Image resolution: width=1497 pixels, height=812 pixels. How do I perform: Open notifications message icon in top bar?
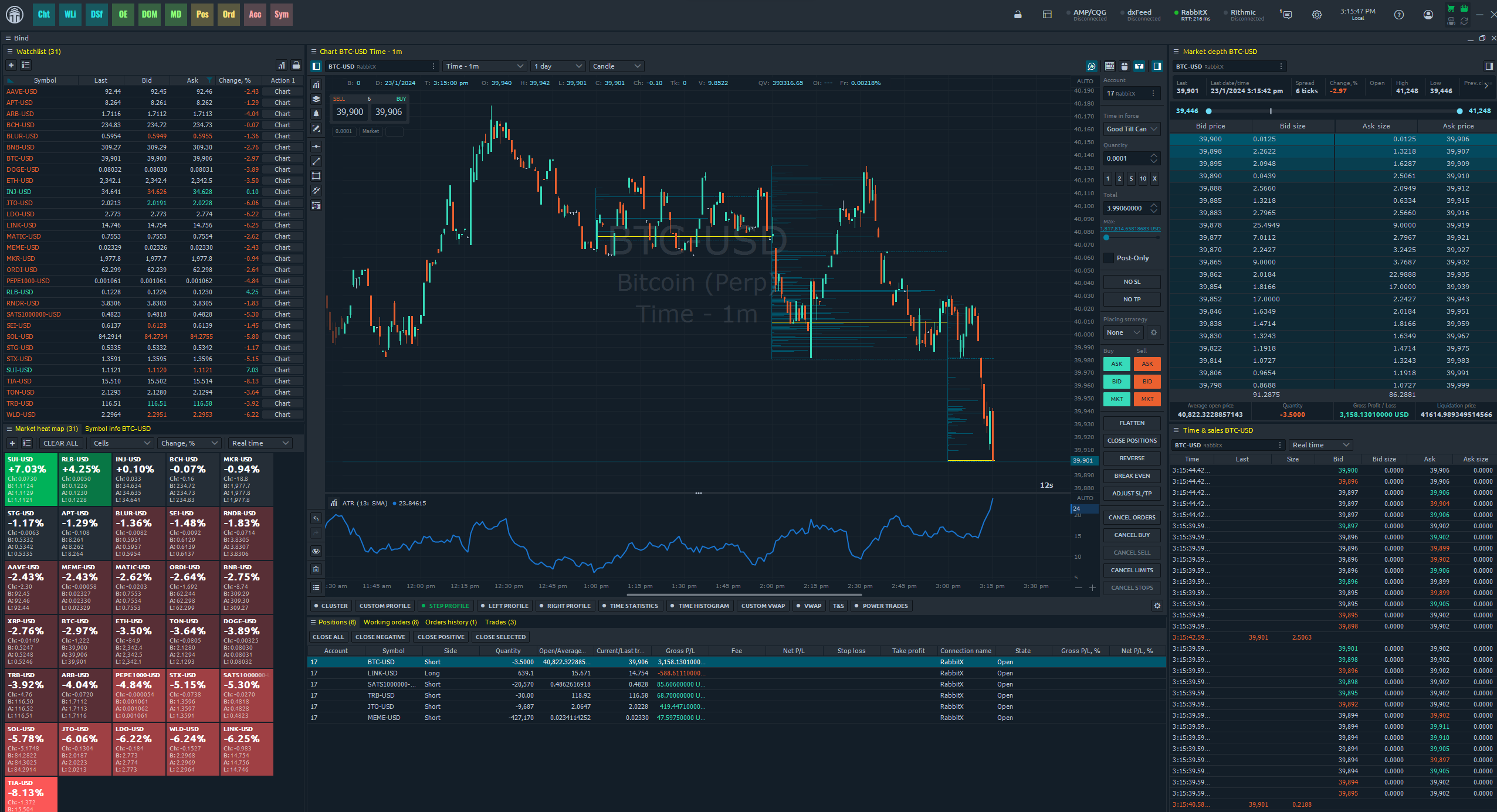[x=1287, y=15]
